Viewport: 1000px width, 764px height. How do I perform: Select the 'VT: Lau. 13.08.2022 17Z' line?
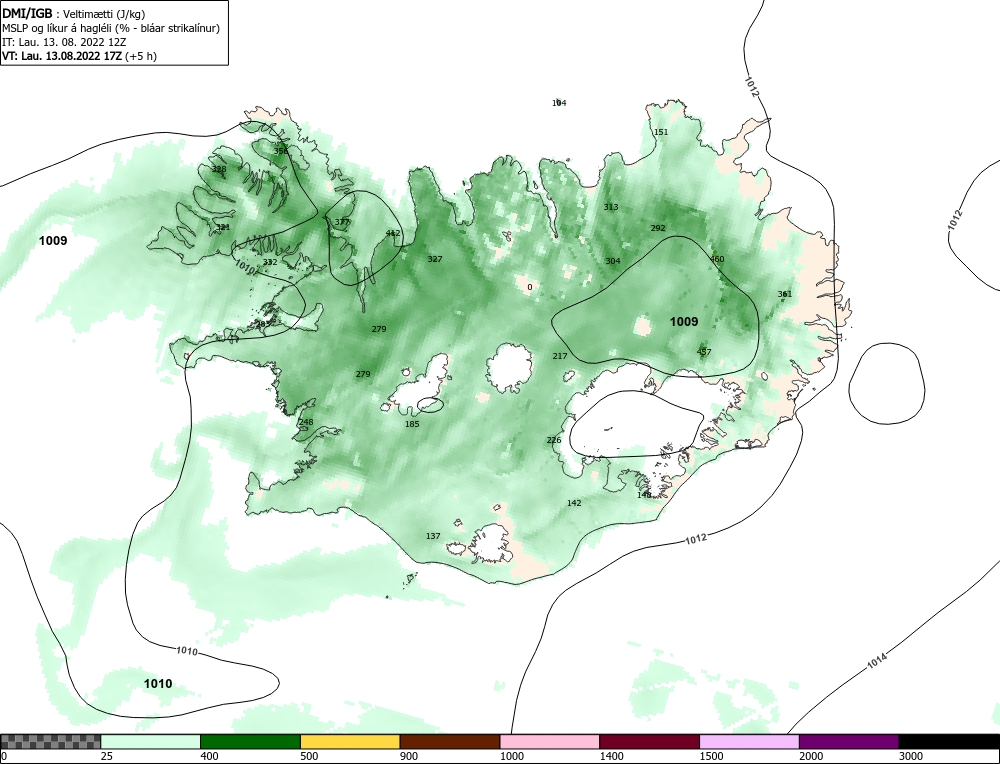tap(80, 55)
